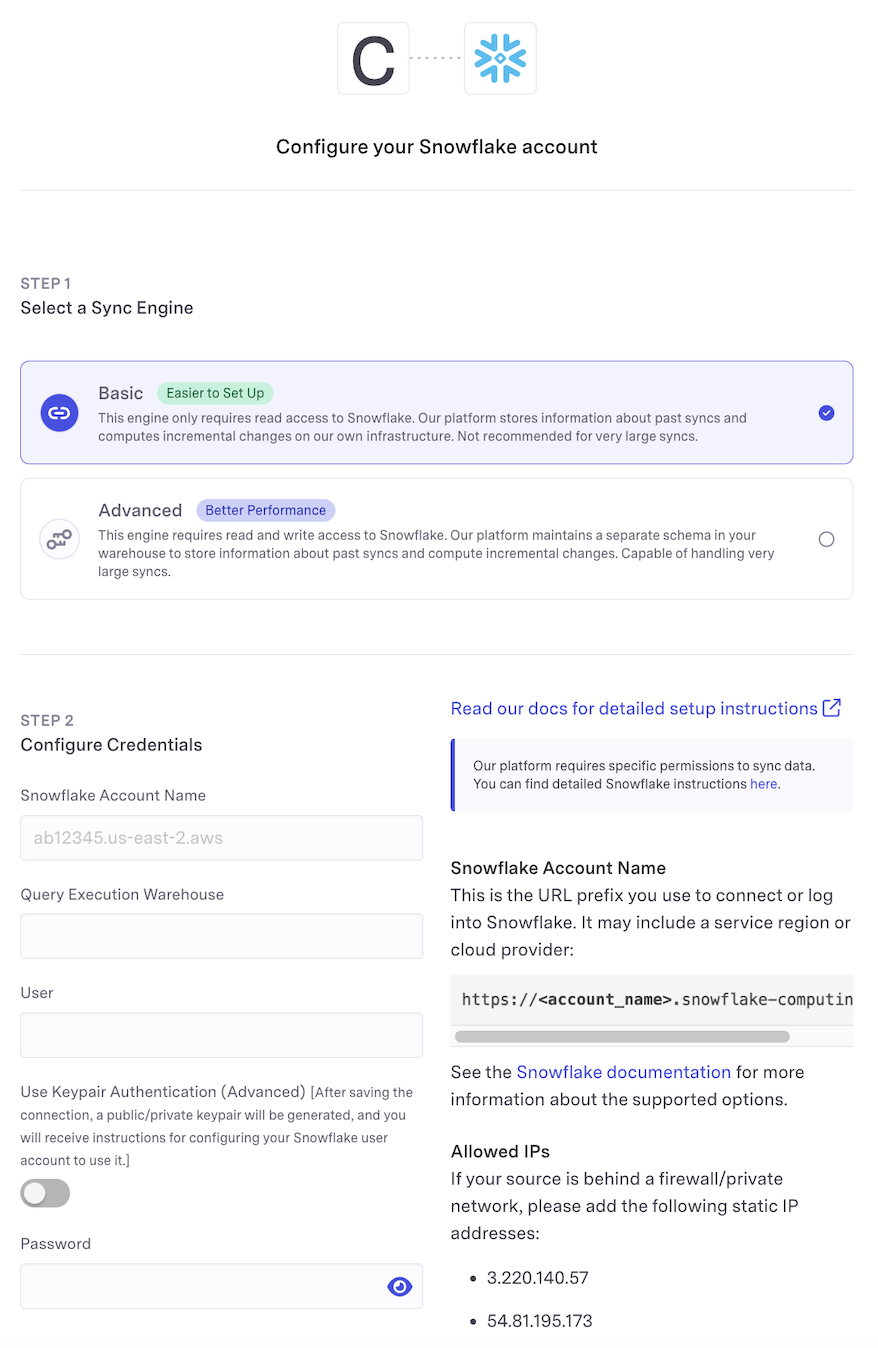Click the 'Easier to Set Up' badge
Viewport: 878px width, 1348px height.
[x=216, y=393]
